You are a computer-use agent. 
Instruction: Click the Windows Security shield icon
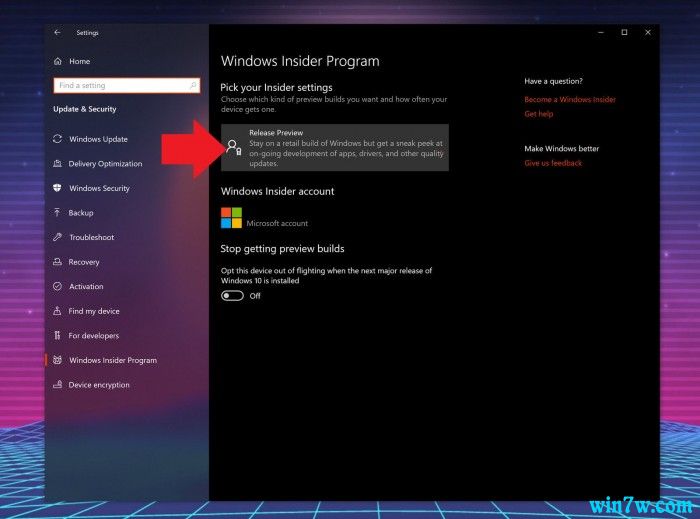tap(57, 188)
